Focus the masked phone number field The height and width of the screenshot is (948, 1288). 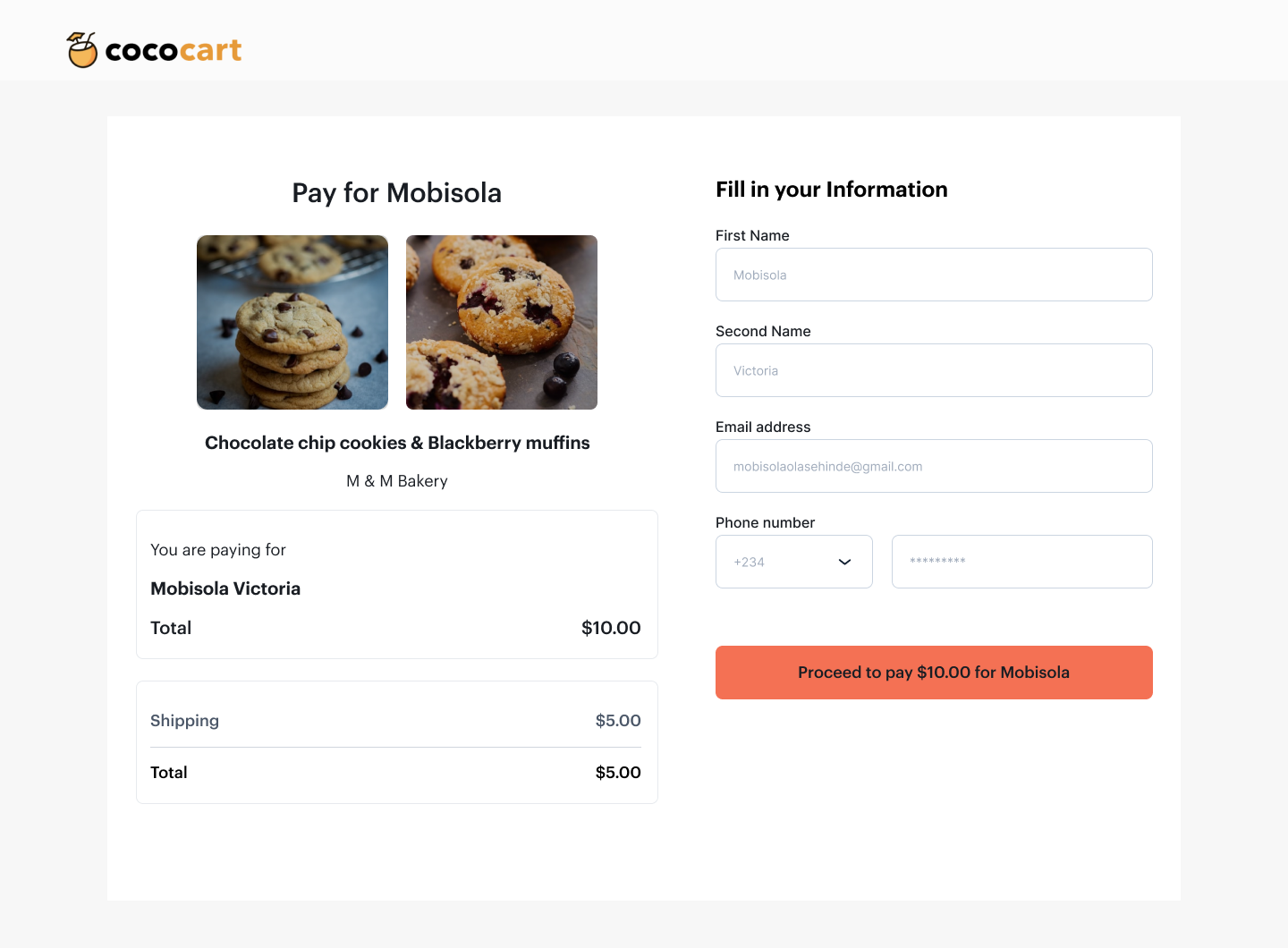pyautogui.click(x=1021, y=562)
